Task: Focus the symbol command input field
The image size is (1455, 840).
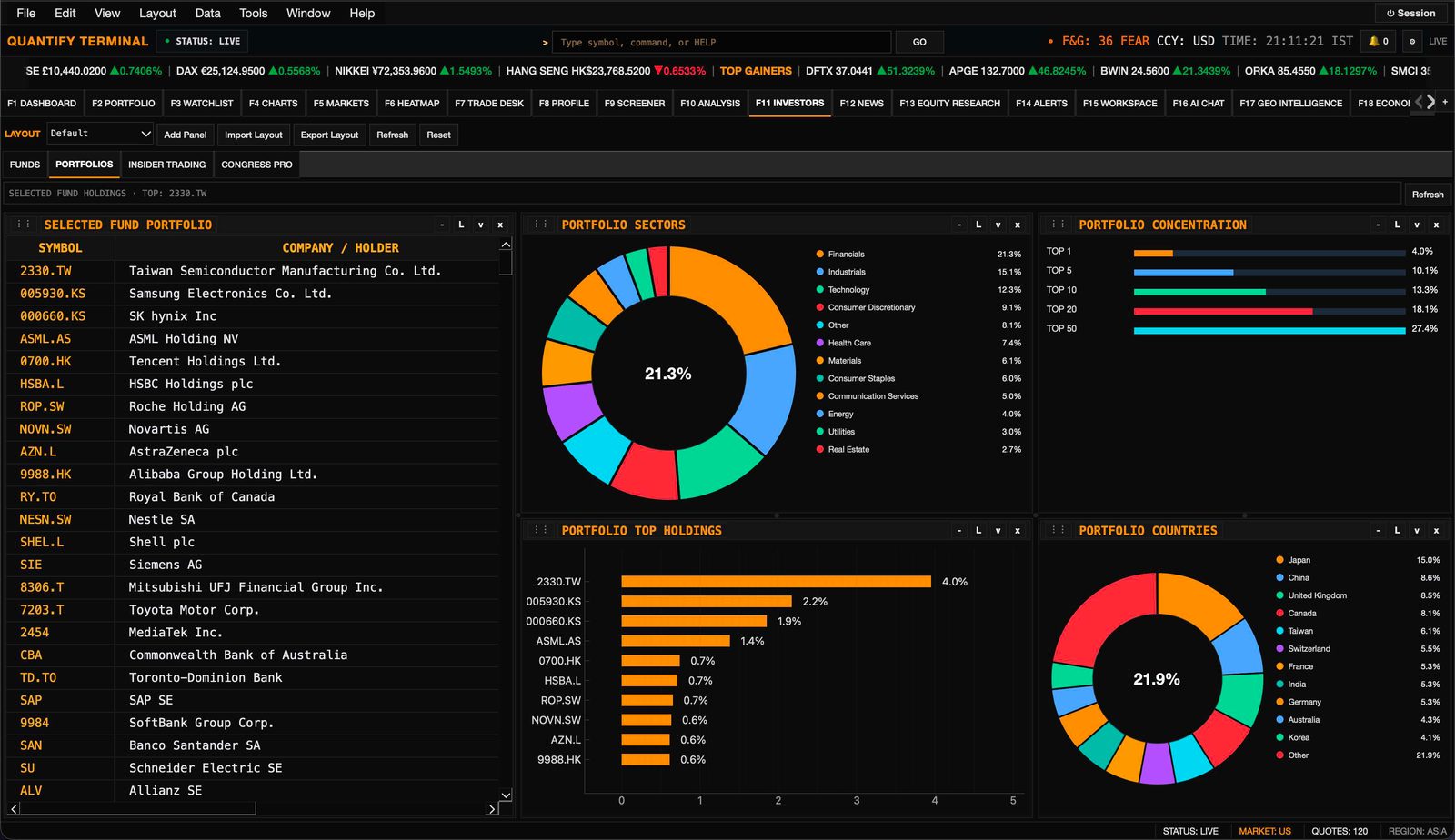Action: (723, 42)
